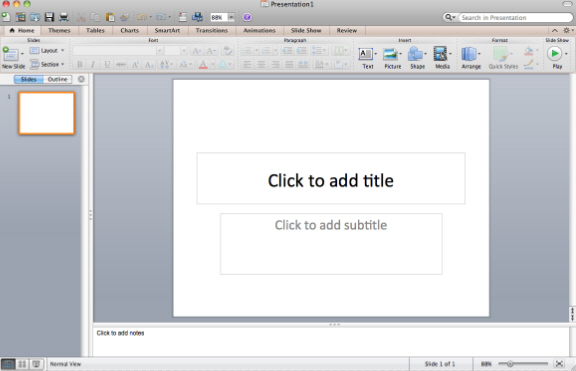
Task: Open the font size dropdown
Action: point(184,51)
